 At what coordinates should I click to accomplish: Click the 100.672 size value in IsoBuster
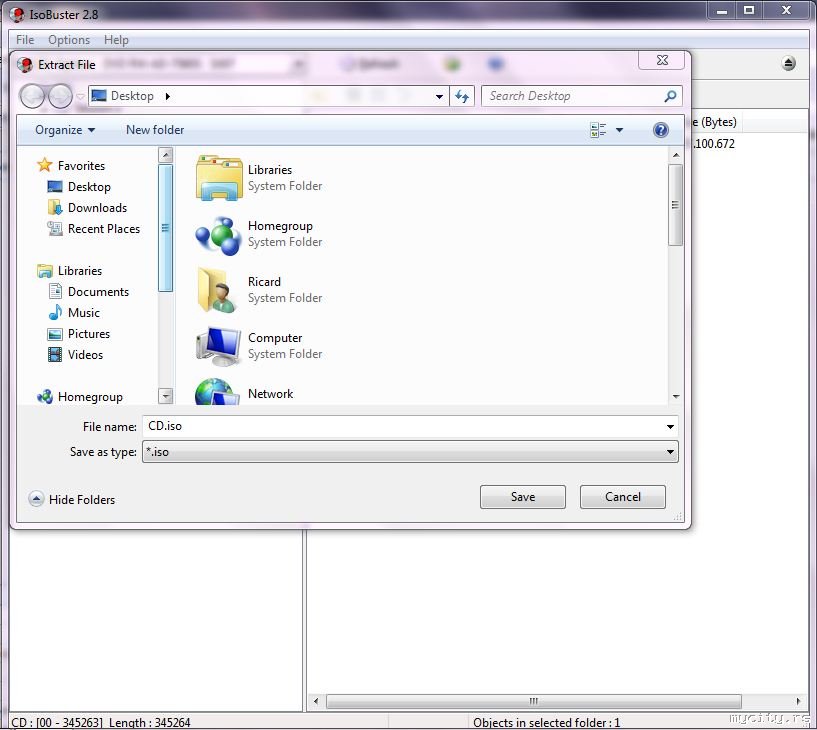(x=714, y=144)
